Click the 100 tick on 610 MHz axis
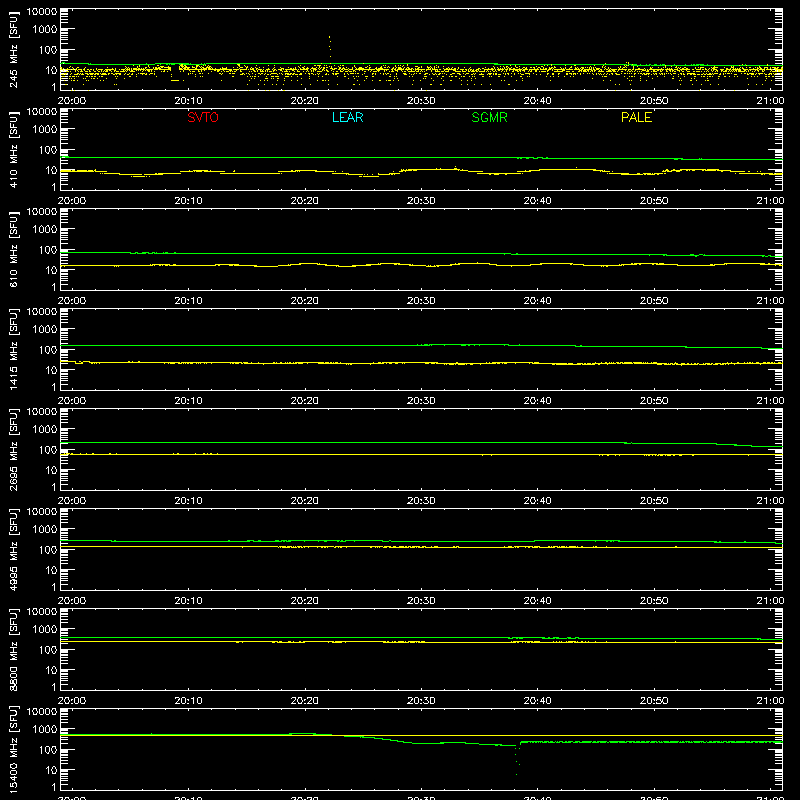 pos(48,250)
